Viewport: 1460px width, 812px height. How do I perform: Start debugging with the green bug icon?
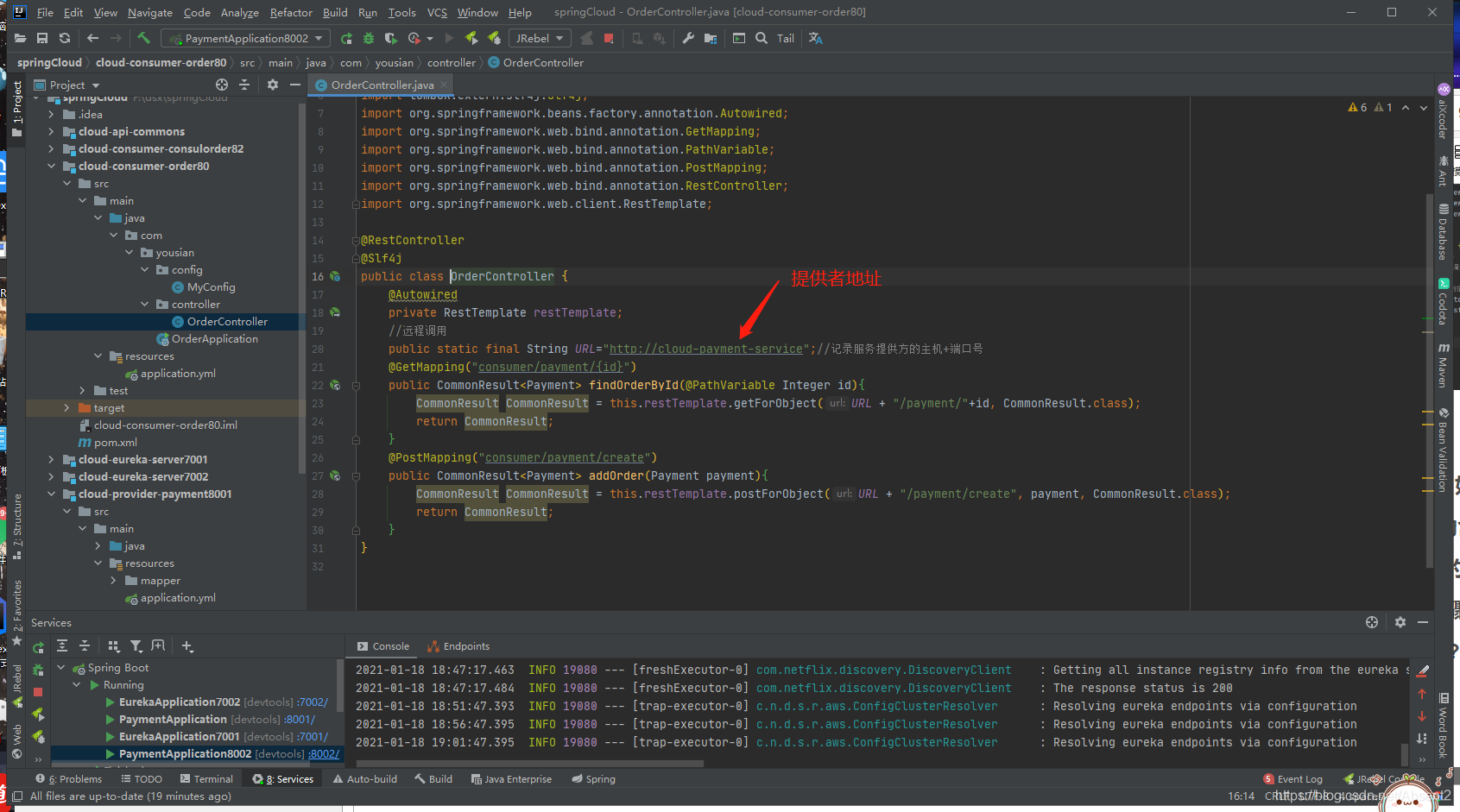coord(369,38)
